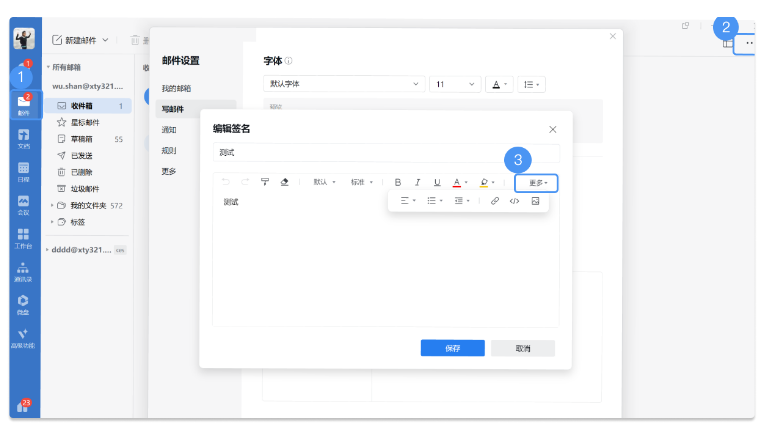Click the signature name input field
Screen dimensions: 768x447
(385, 153)
